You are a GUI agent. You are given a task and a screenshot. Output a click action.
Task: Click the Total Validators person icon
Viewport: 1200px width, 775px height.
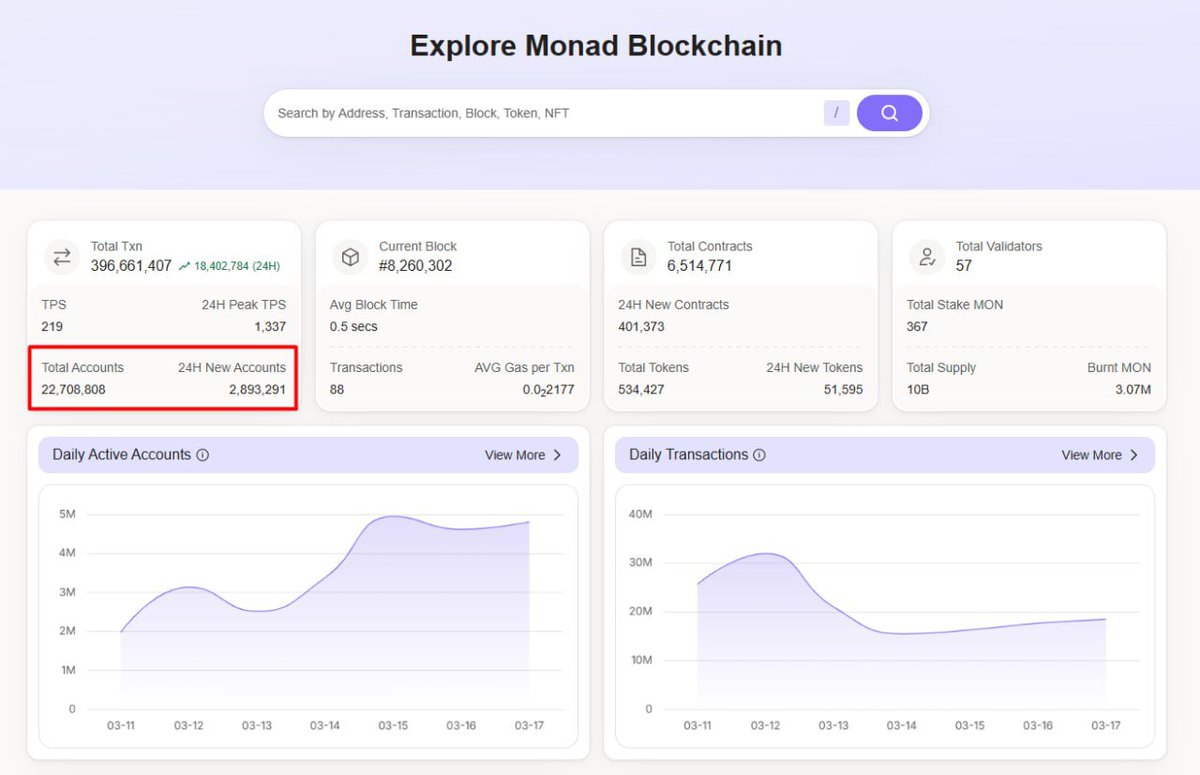(x=926, y=257)
